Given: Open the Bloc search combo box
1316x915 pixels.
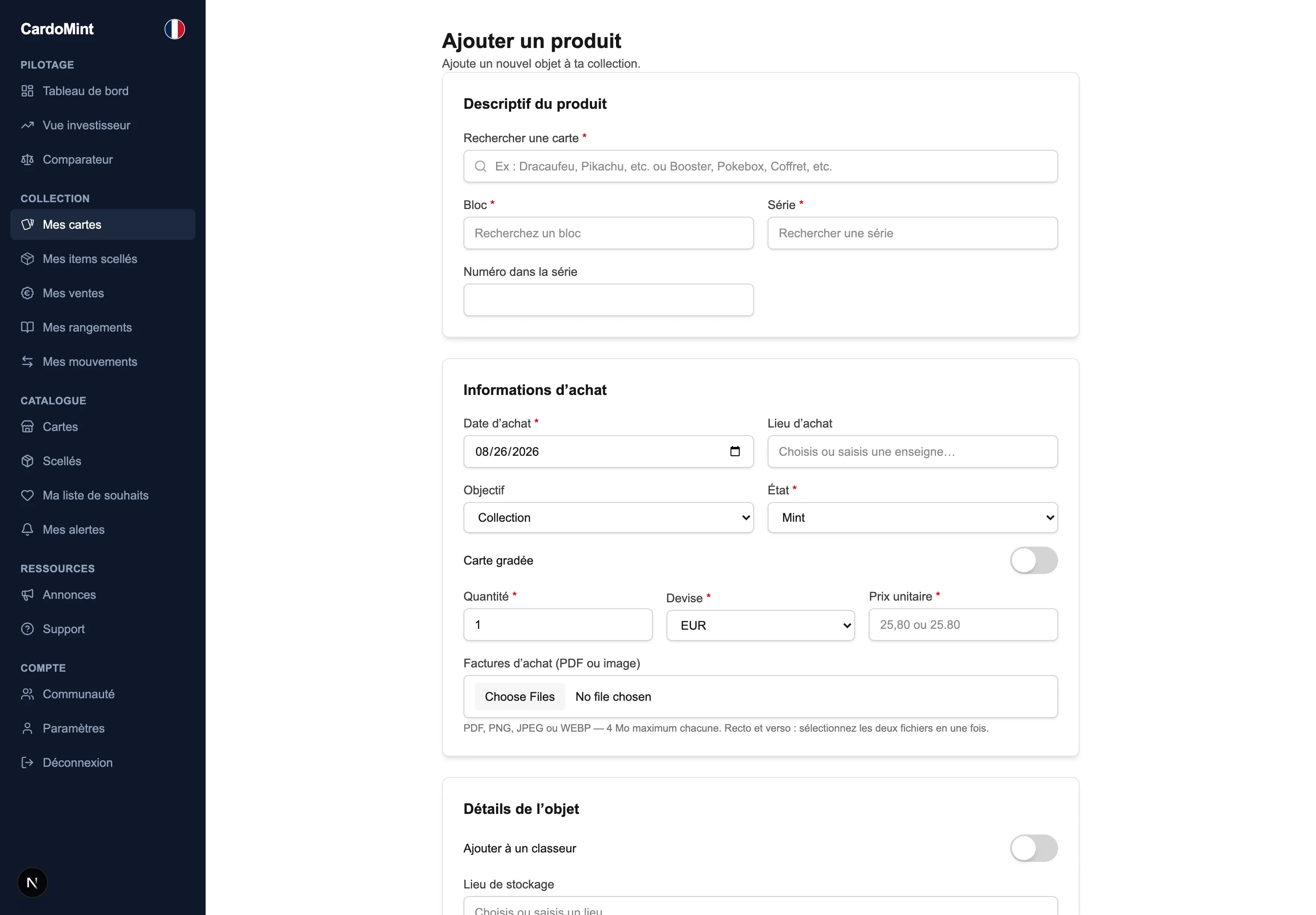Looking at the screenshot, I should click(608, 233).
